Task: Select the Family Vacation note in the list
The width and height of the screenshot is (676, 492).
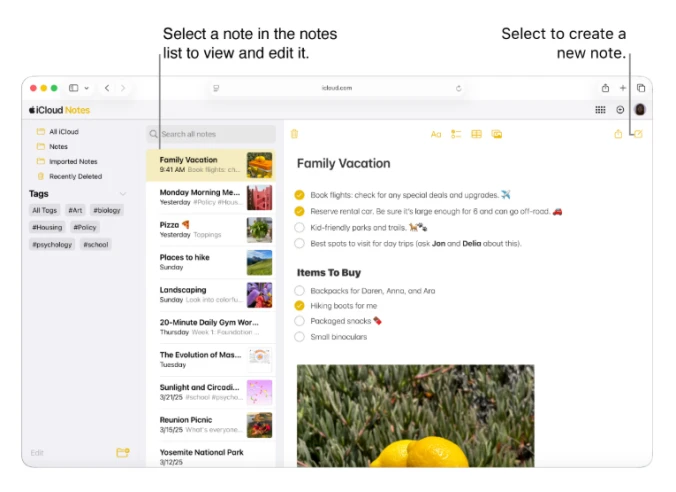Action: point(211,165)
